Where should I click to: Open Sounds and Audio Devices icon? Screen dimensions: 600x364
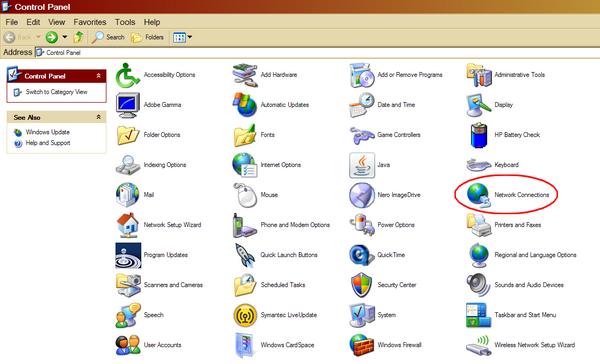pyautogui.click(x=479, y=285)
